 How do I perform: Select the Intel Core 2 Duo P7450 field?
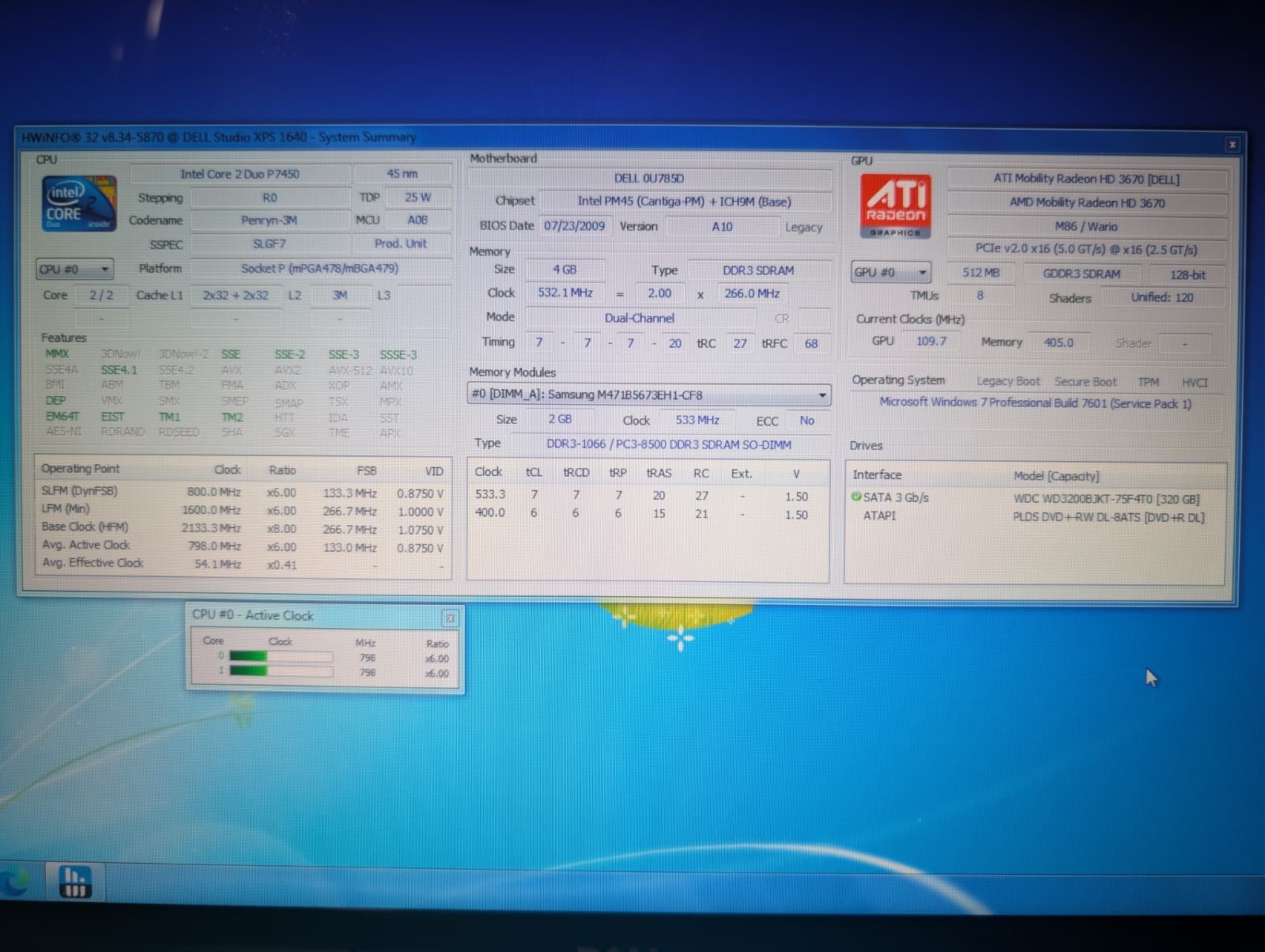tap(240, 174)
